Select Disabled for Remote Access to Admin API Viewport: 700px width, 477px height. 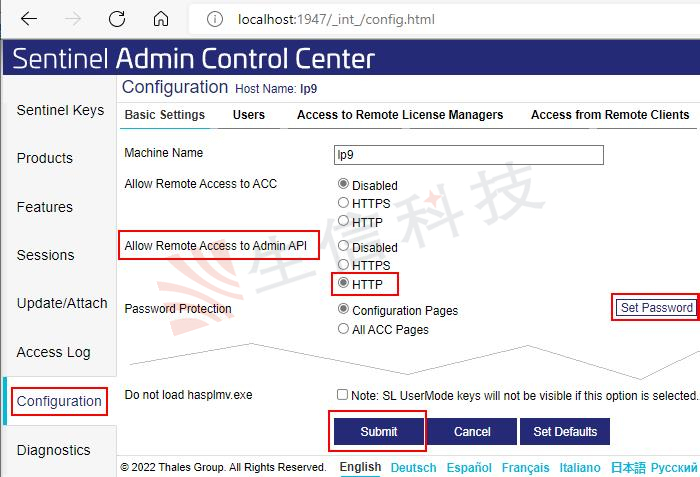pos(343,245)
